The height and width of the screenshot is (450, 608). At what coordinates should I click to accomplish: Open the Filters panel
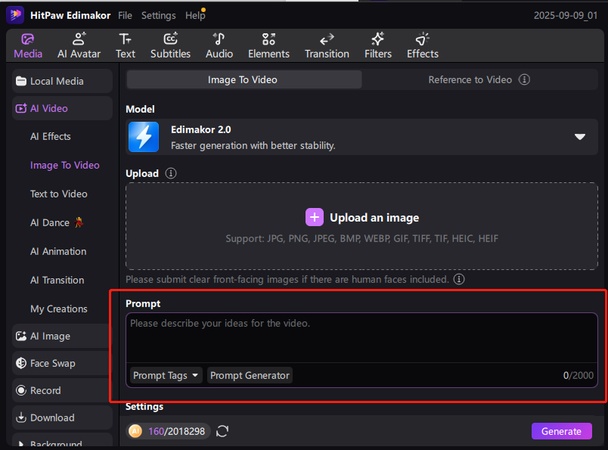coord(378,46)
